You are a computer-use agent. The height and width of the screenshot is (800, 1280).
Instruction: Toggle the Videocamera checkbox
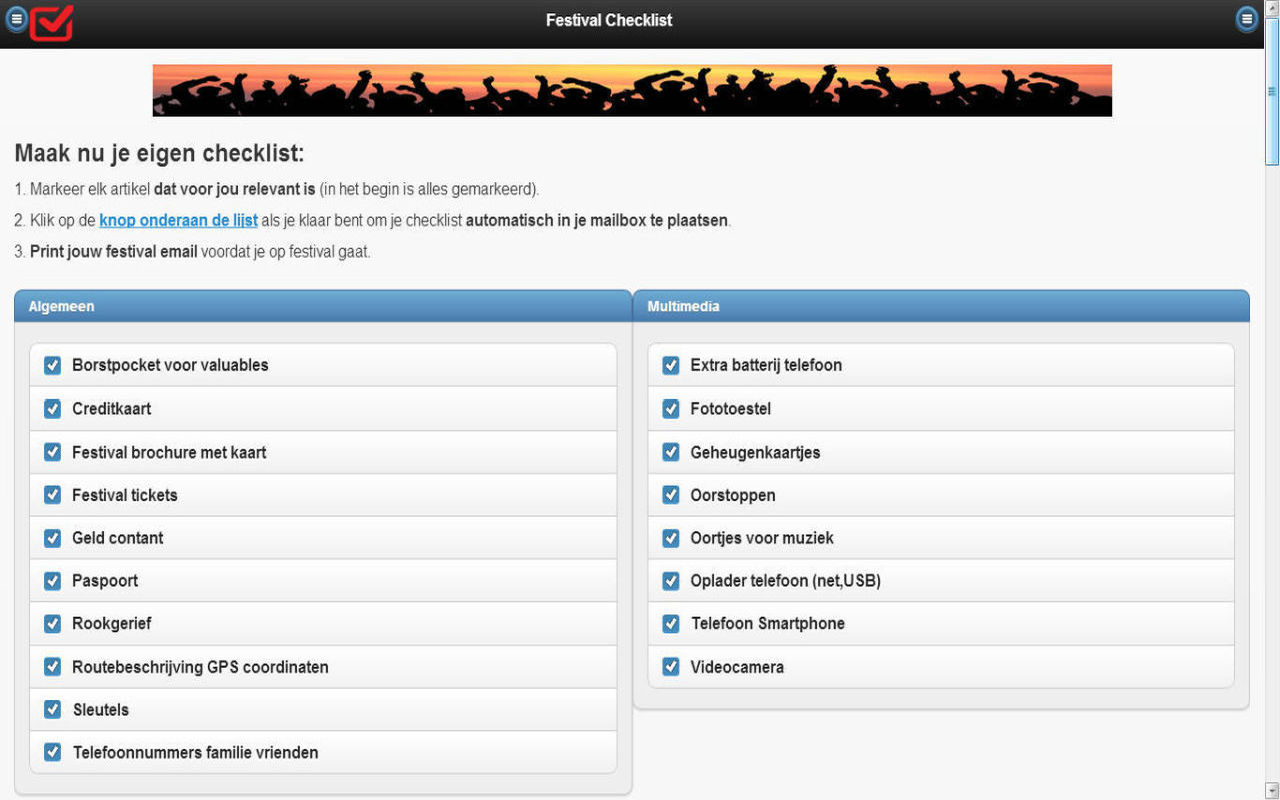coord(671,667)
